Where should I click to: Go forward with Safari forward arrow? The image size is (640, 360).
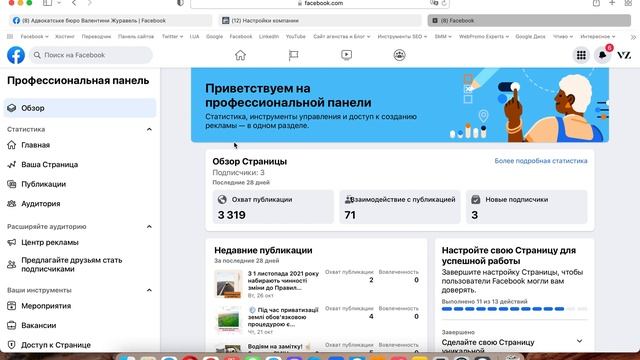pos(89,3)
